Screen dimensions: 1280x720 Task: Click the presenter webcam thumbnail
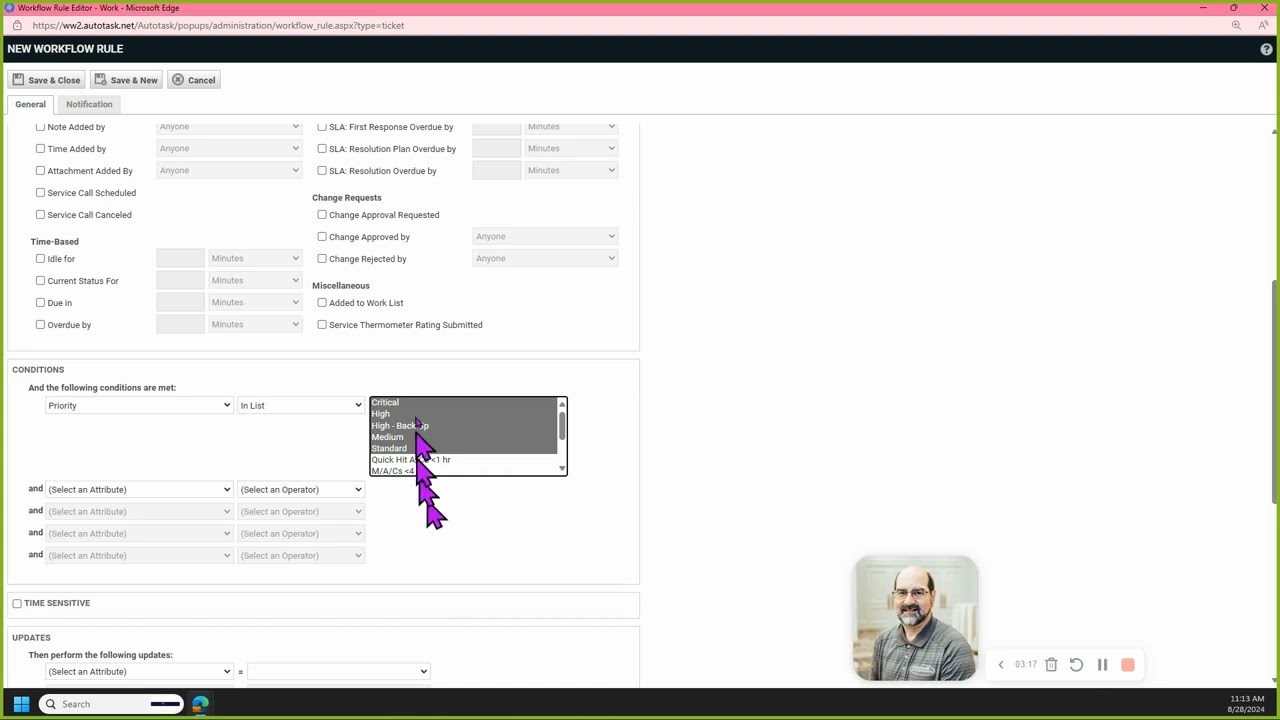point(916,618)
